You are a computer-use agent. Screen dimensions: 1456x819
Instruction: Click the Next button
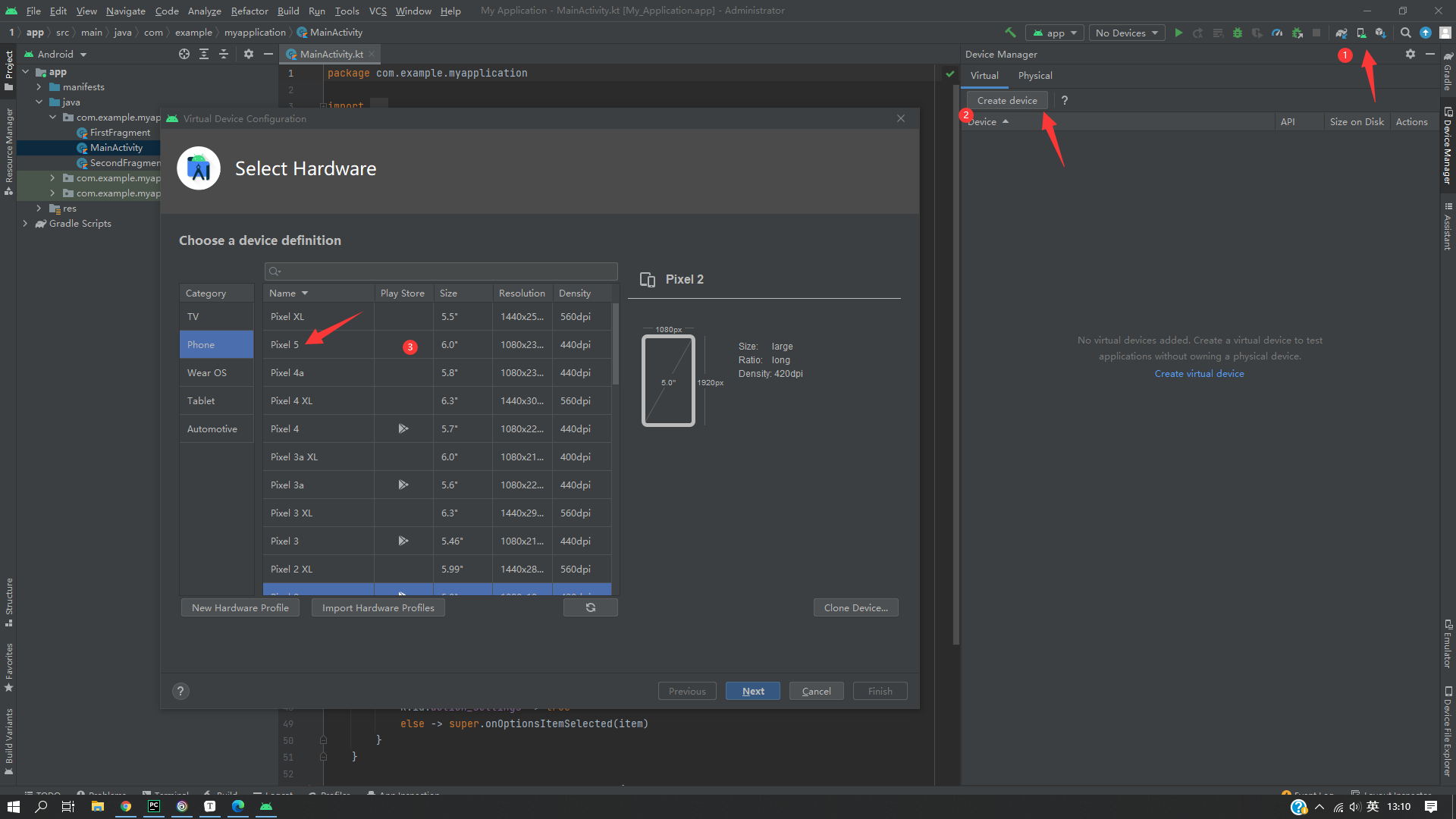752,691
